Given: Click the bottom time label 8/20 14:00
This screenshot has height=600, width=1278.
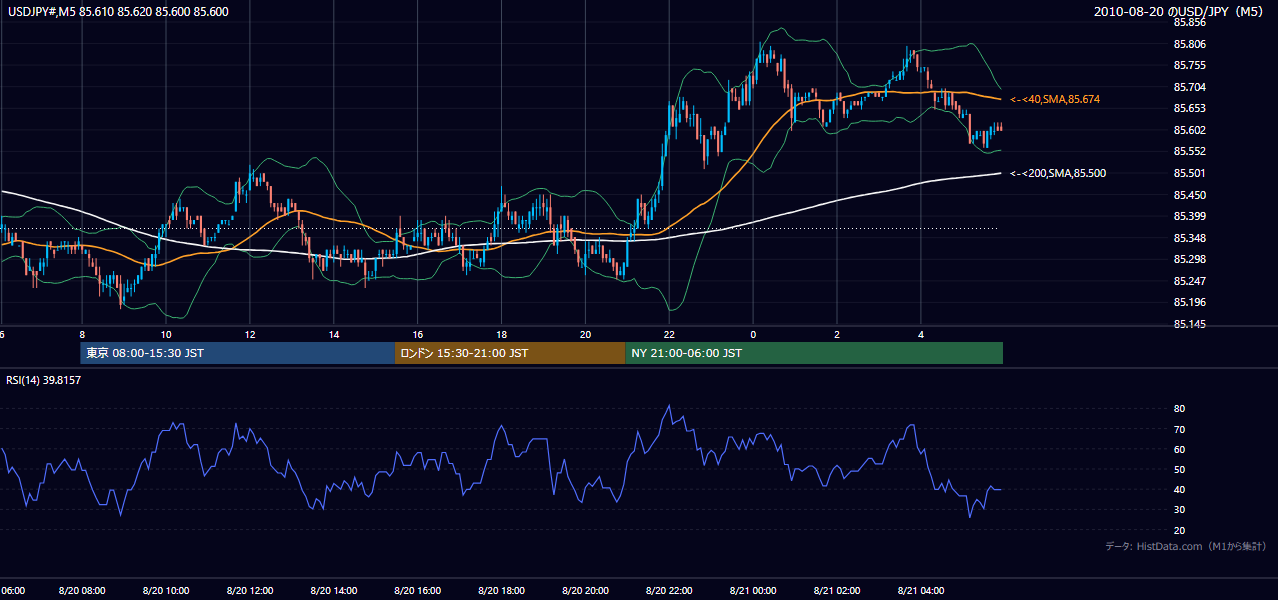Looking at the screenshot, I should click(333, 591).
